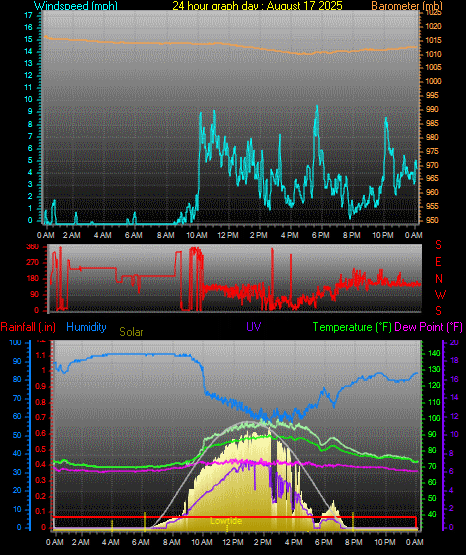Image resolution: width=466 pixels, height=555 pixels.
Task: Click "2 PM" on the bottom chart time axis
Action: 263,542
